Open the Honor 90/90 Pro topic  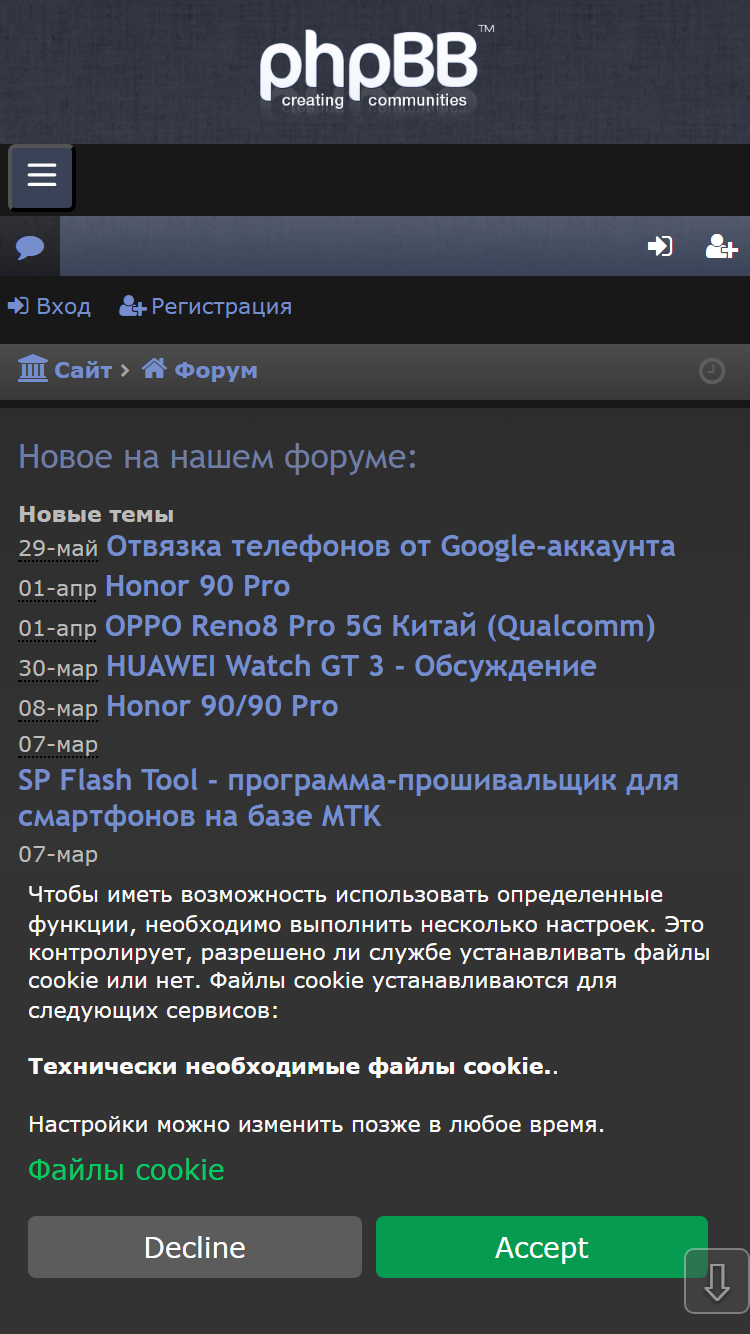click(x=222, y=706)
